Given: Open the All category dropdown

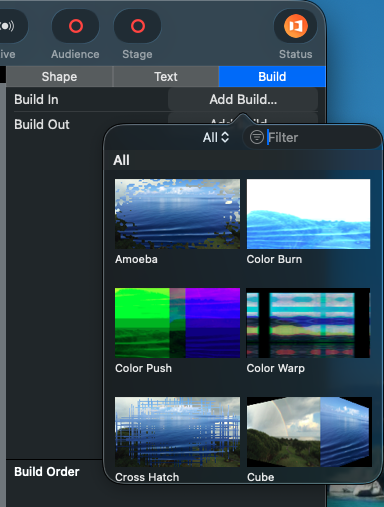Looking at the screenshot, I should tap(216, 137).
